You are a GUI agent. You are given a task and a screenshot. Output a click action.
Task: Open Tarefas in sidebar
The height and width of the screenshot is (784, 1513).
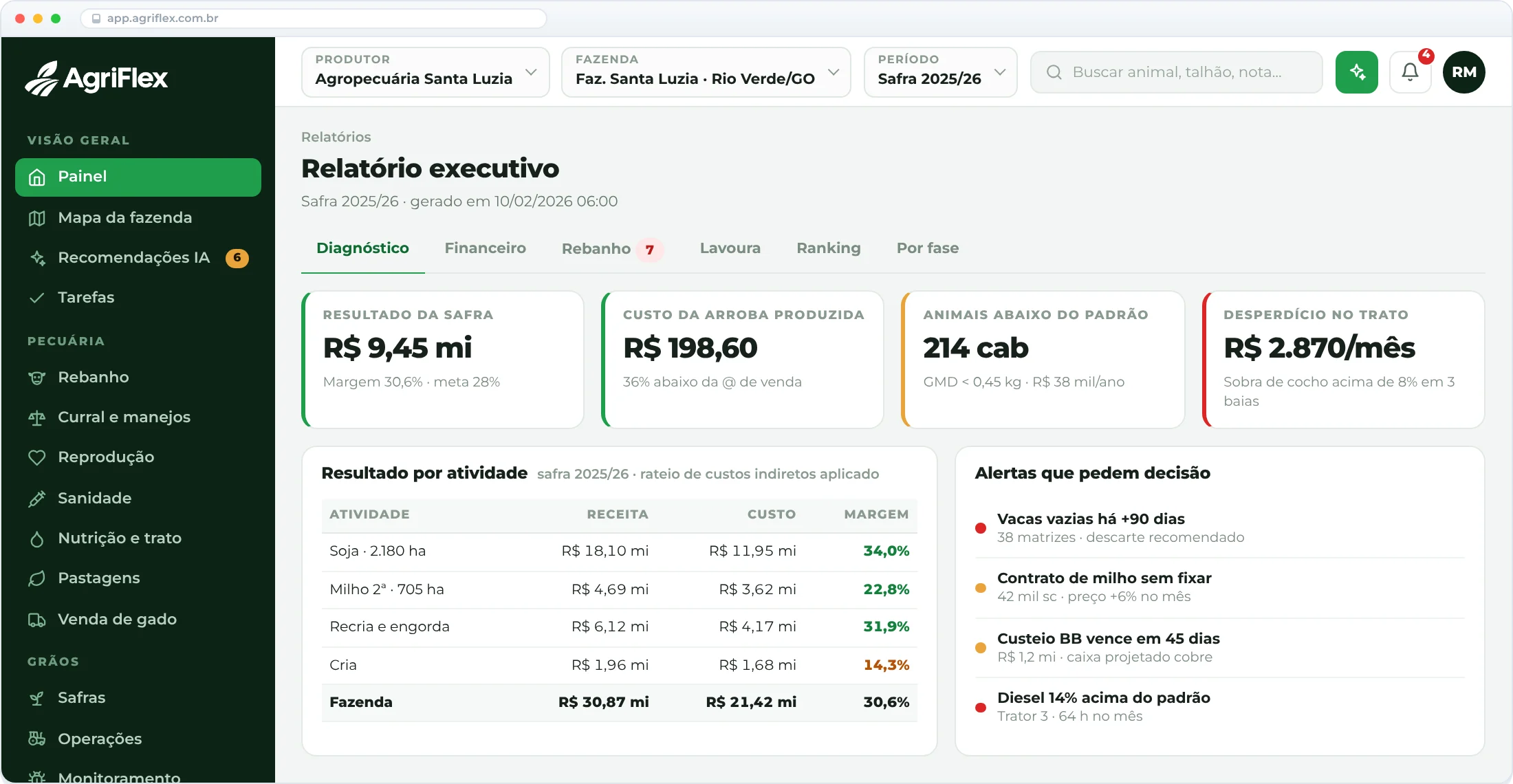coord(138,298)
